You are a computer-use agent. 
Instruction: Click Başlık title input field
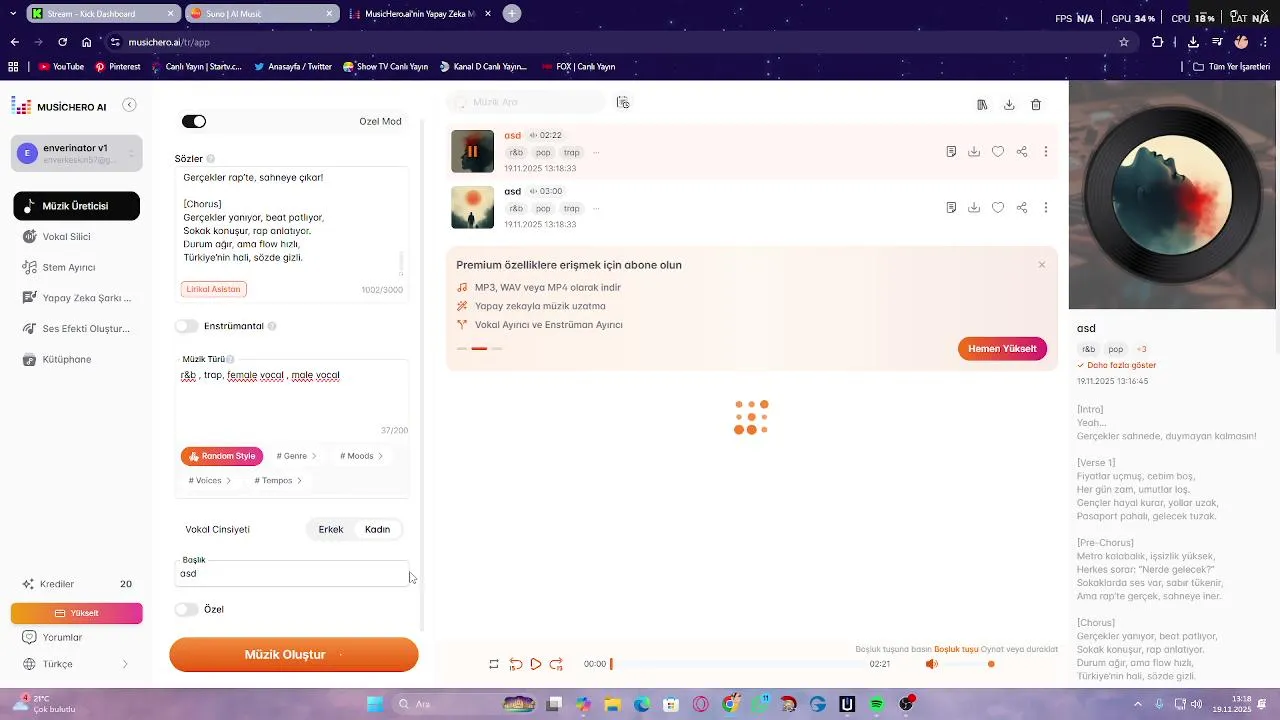pos(292,574)
